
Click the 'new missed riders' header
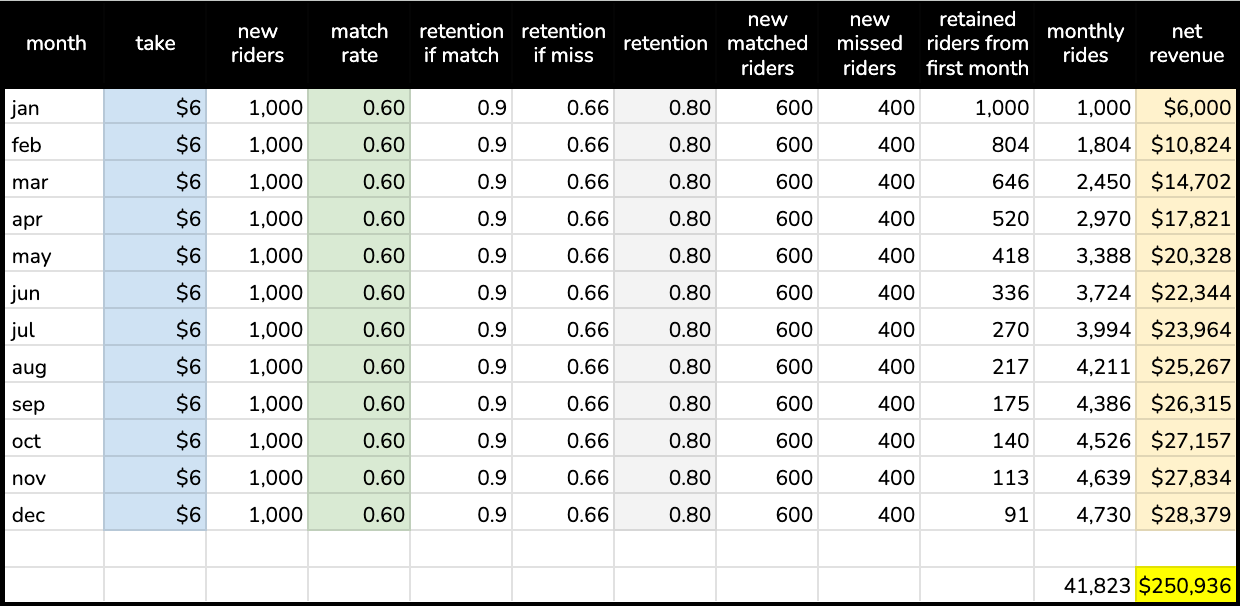869,44
